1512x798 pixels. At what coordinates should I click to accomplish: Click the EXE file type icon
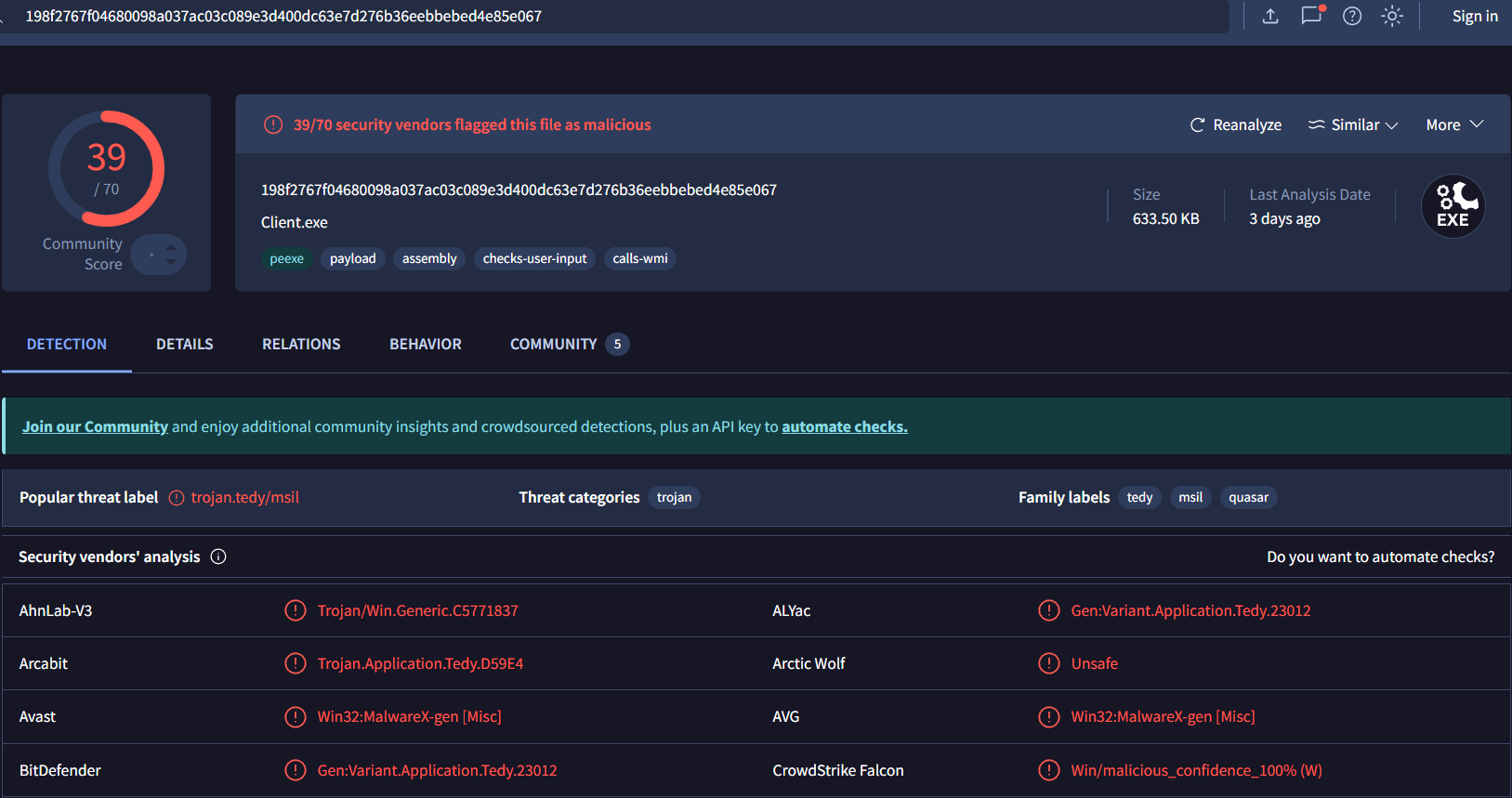click(x=1453, y=206)
